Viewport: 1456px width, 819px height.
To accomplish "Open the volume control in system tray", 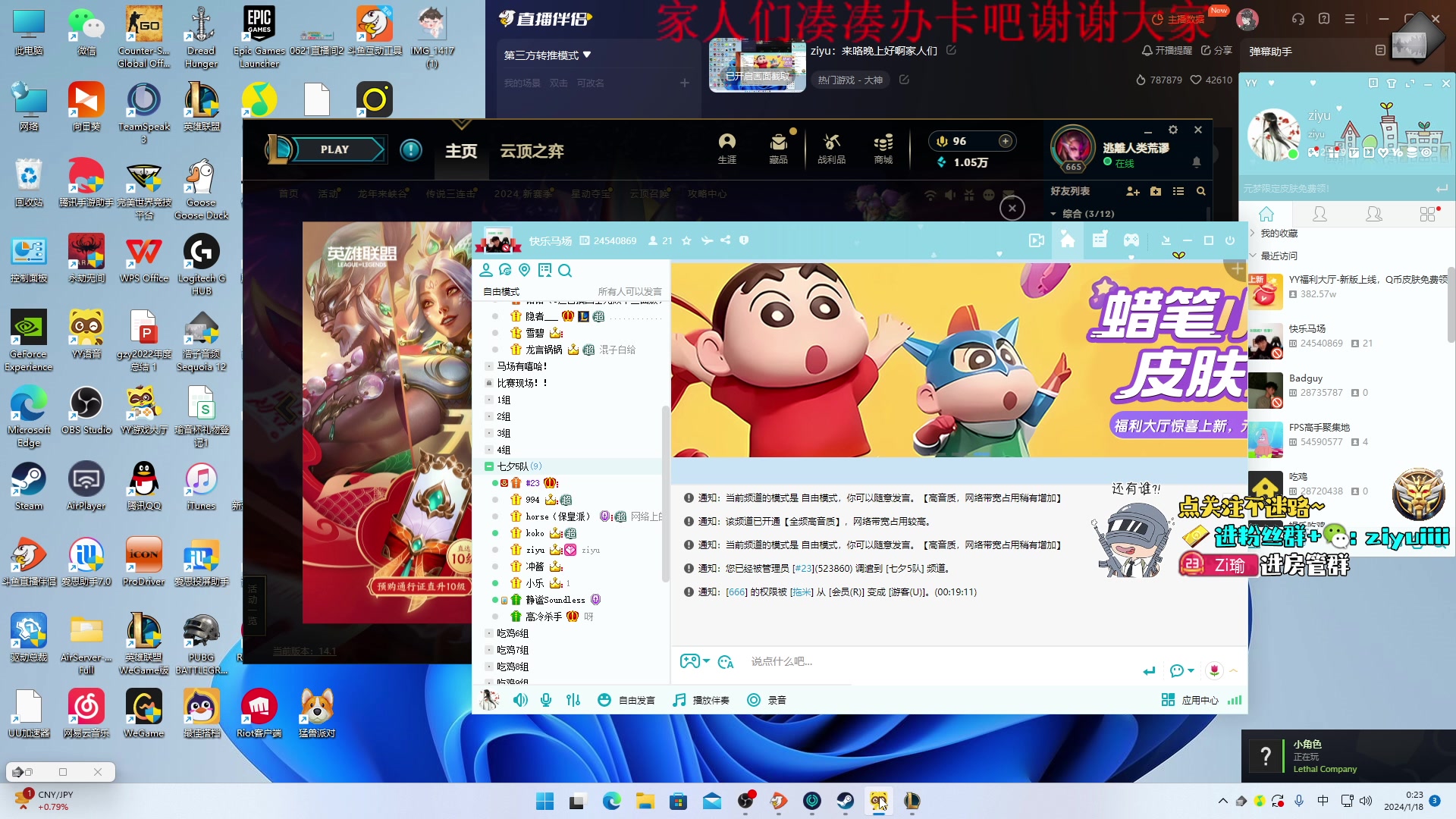I will tap(1366, 801).
